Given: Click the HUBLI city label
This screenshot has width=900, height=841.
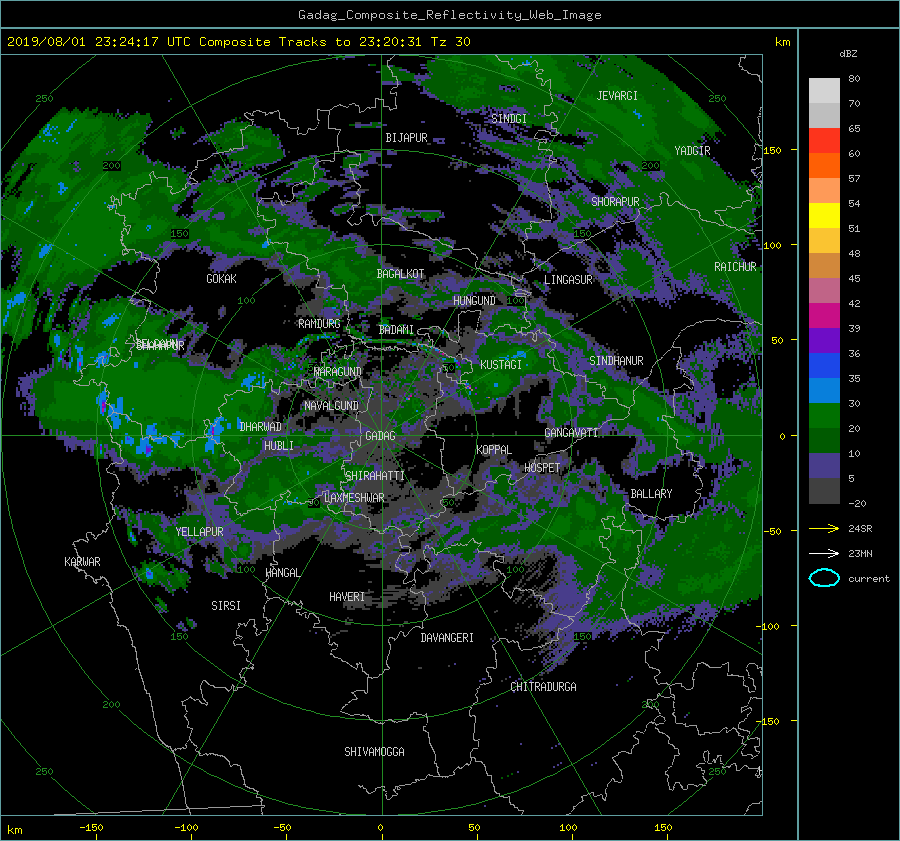Looking at the screenshot, I should [x=279, y=445].
